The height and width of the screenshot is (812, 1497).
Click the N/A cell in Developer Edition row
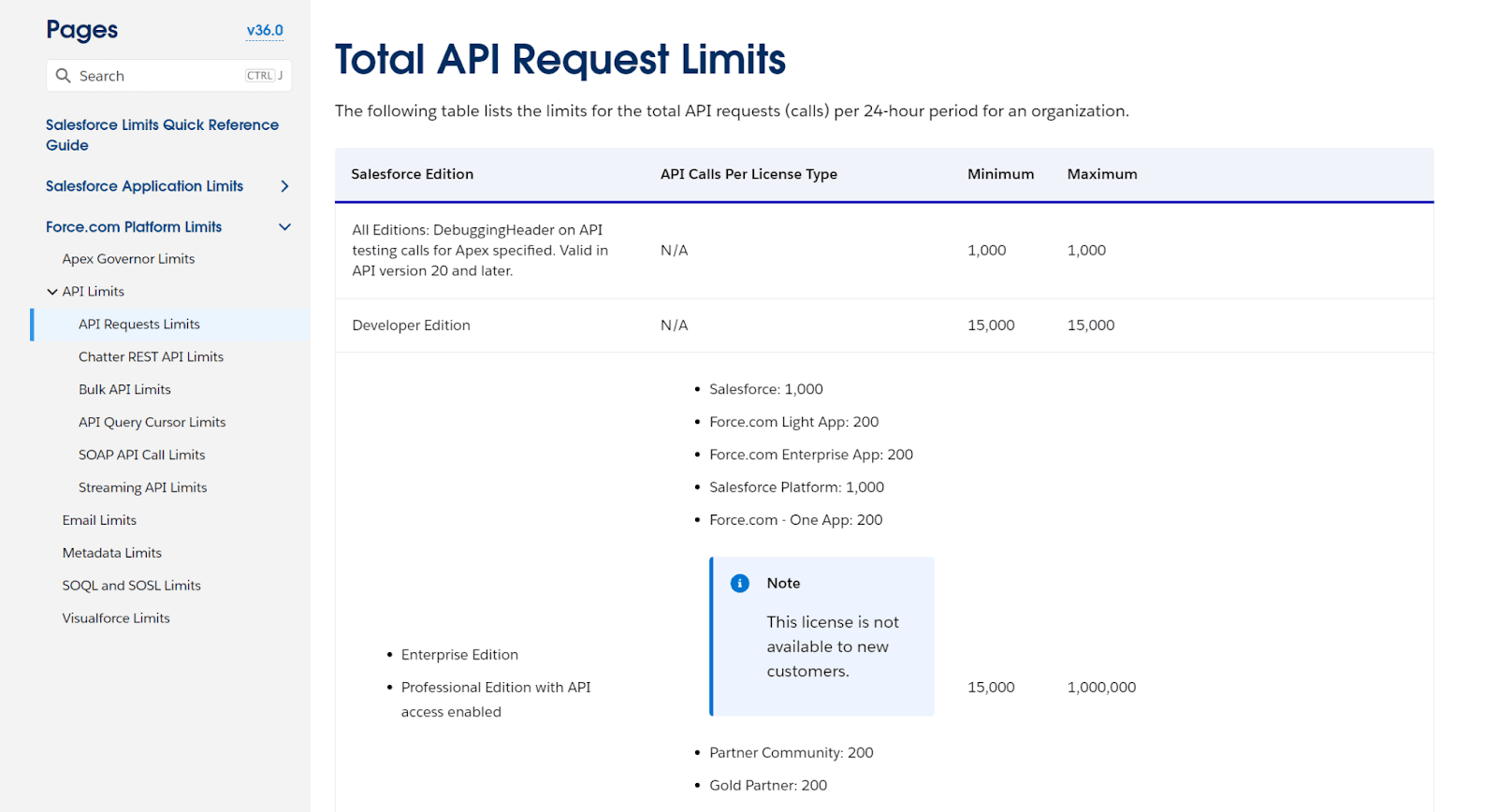tap(674, 326)
